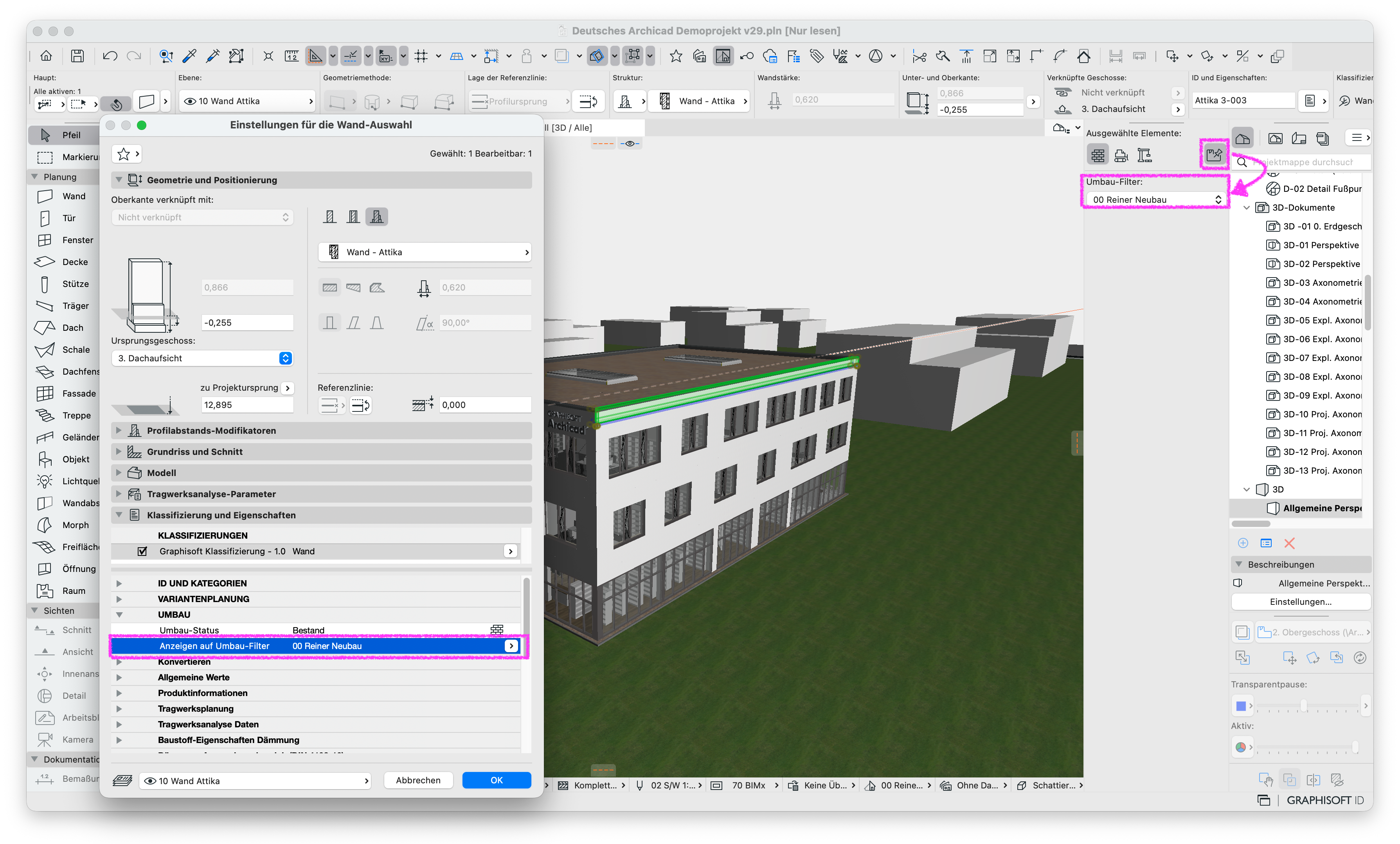Click the red delete X in navigator
The image size is (1400, 844).
(1289, 543)
